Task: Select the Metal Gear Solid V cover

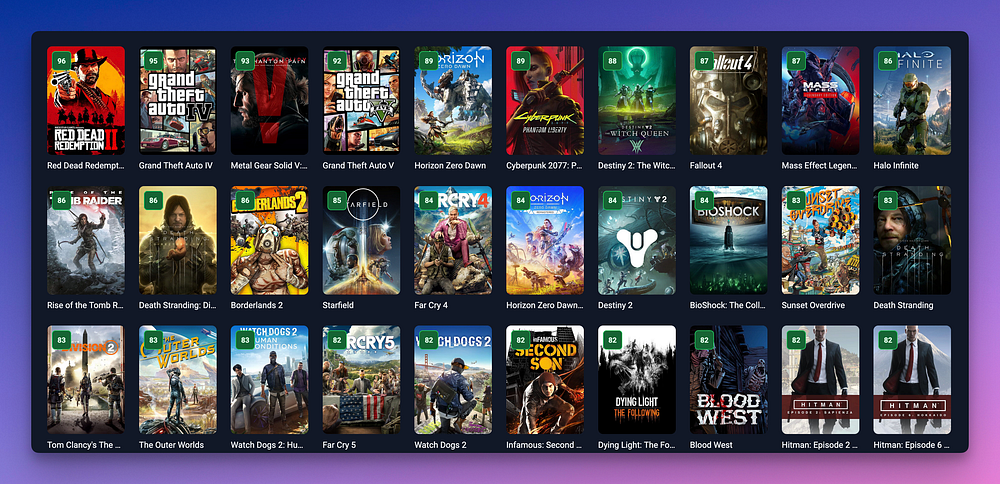Action: (x=270, y=100)
